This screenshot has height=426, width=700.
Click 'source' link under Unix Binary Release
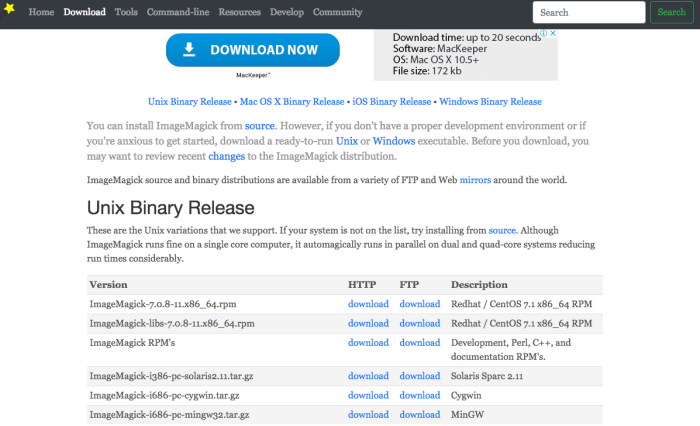point(502,230)
